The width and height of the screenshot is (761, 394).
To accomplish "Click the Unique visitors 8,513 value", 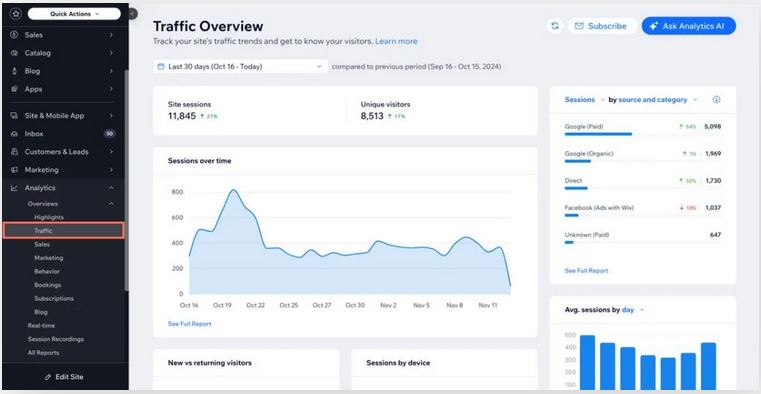I will 372,116.
